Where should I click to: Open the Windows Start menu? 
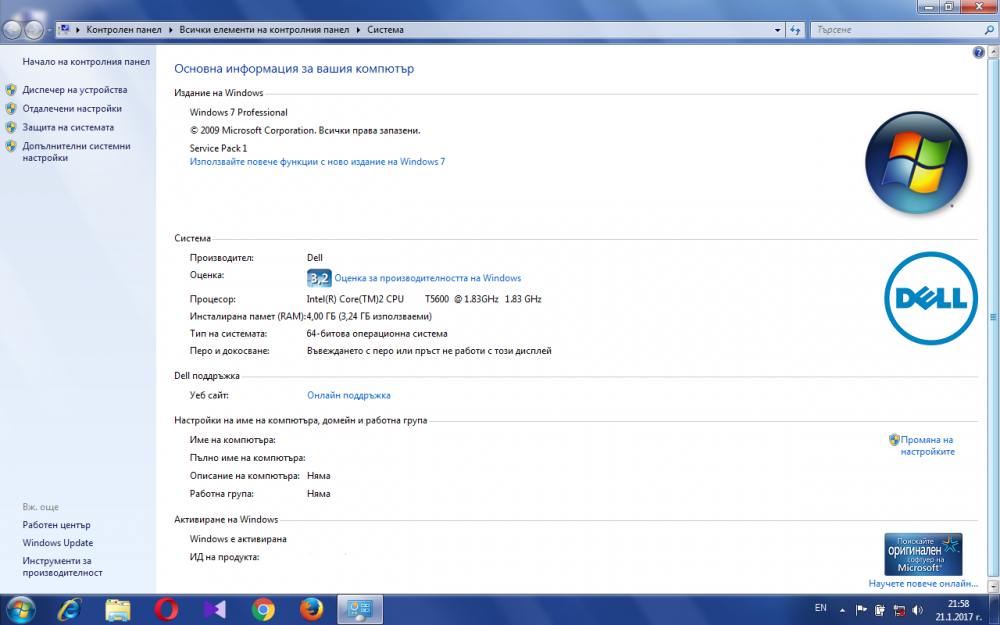point(20,610)
